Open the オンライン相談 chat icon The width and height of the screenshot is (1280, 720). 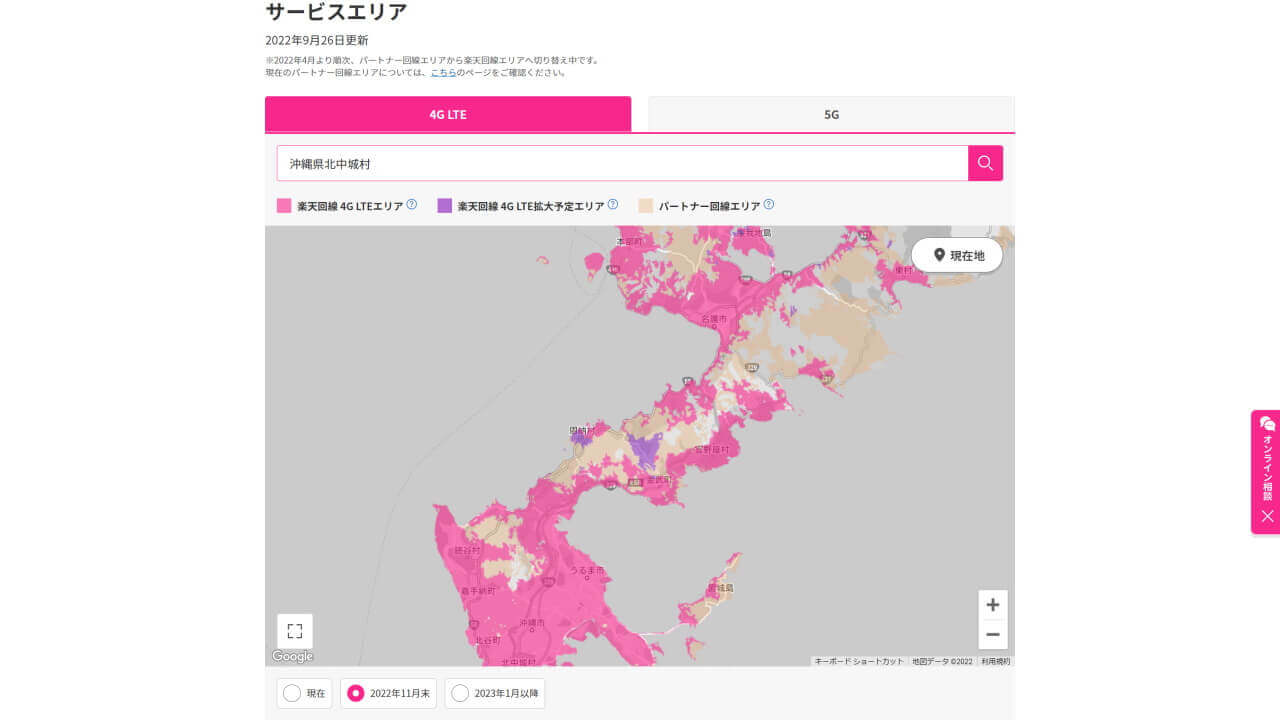[x=1265, y=423]
